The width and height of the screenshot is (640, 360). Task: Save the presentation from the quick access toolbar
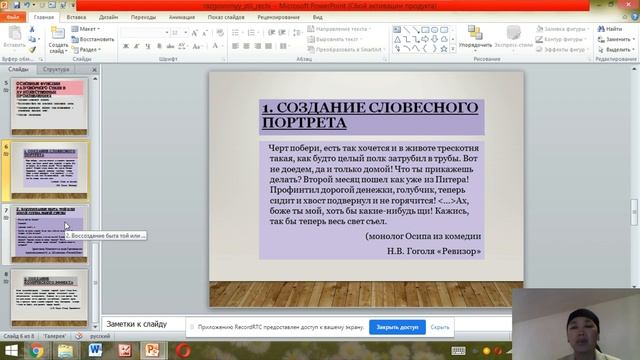(17, 5)
